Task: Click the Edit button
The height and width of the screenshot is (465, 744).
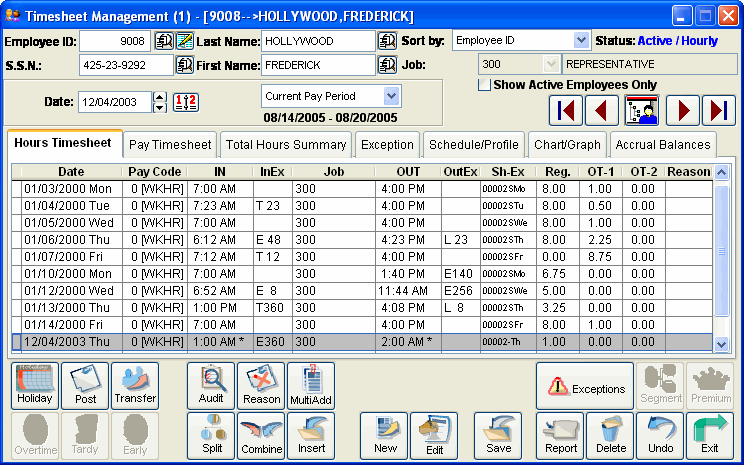Action: coord(434,436)
